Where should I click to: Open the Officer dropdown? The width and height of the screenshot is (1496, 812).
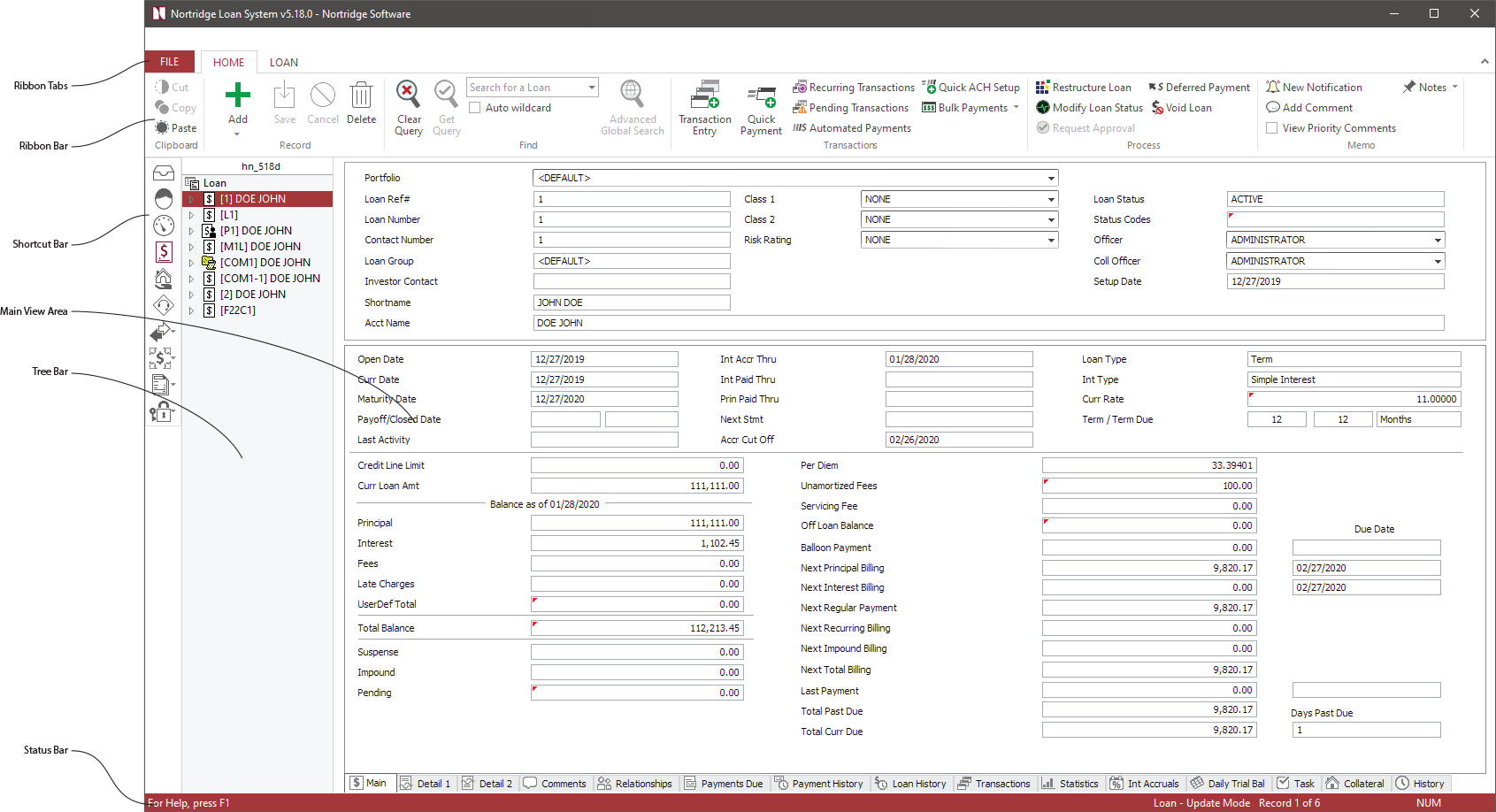(x=1437, y=240)
